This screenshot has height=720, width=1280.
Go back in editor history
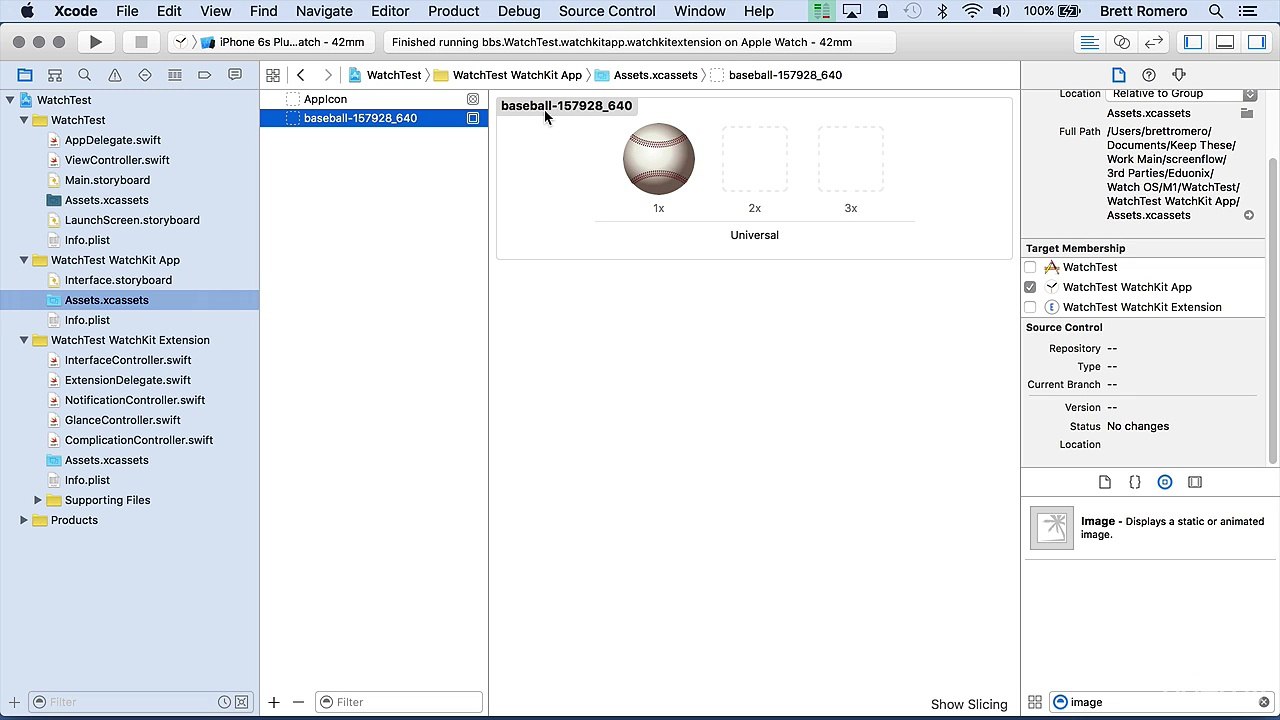pyautogui.click(x=301, y=75)
